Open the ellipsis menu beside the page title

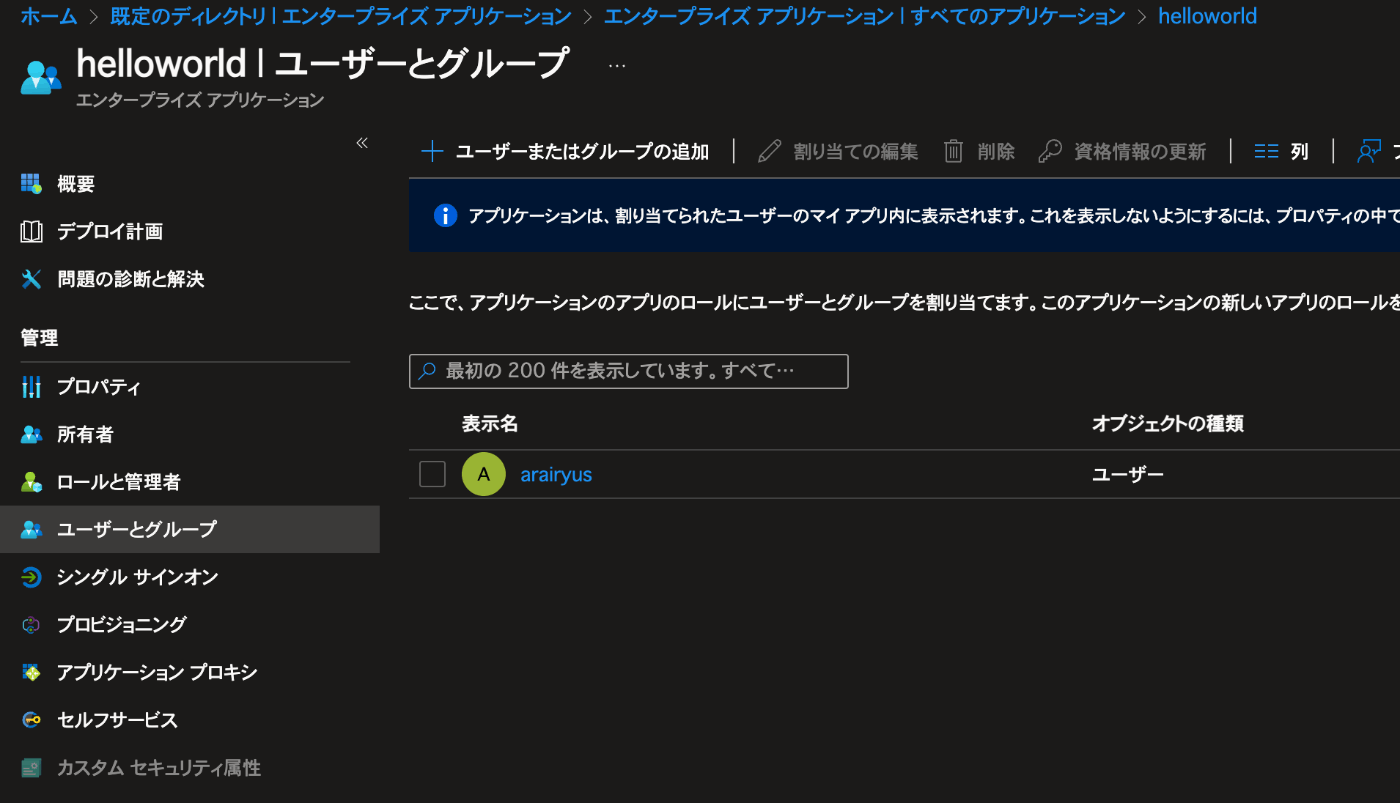click(617, 66)
